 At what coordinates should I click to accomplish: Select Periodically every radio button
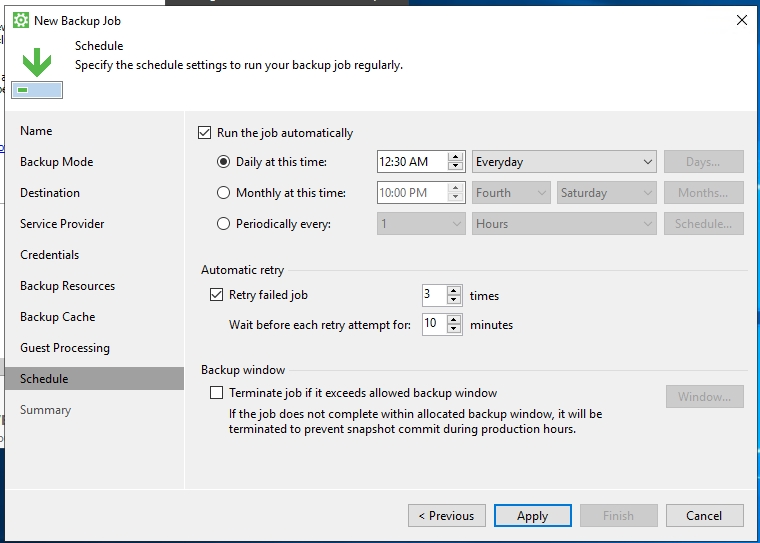click(x=224, y=224)
